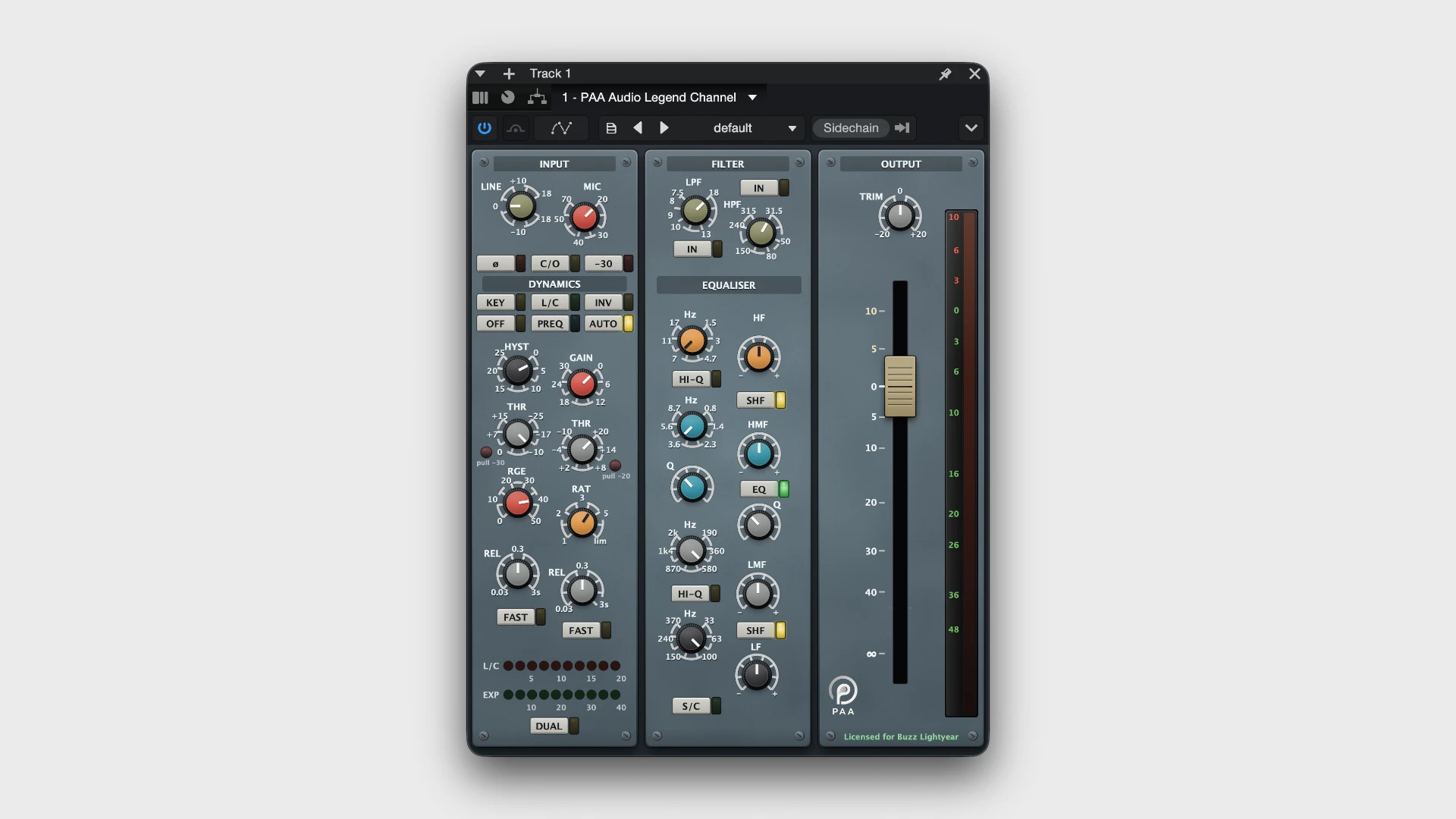The width and height of the screenshot is (1456, 819).
Task: Click the output fader handle
Action: click(x=900, y=386)
